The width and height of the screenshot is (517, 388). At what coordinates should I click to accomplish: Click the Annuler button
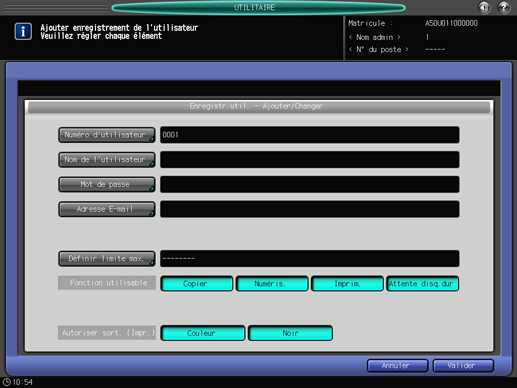tap(398, 366)
